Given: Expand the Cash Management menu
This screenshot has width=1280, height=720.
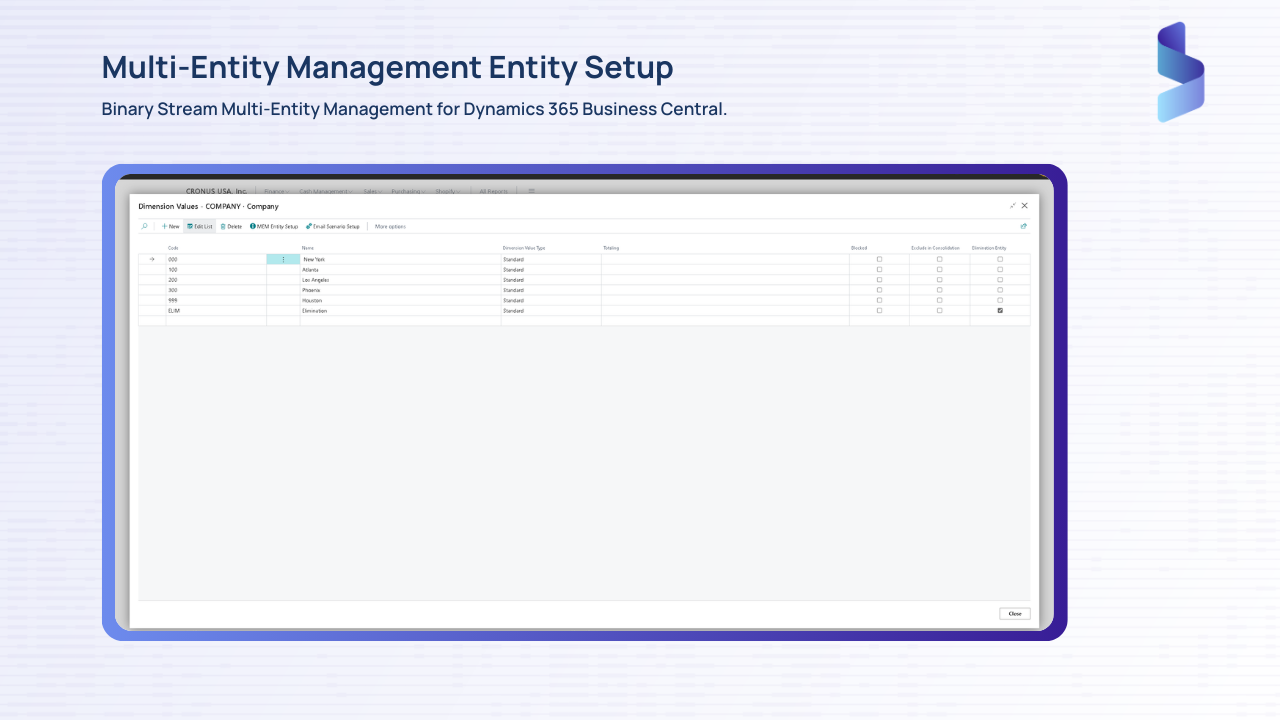Looking at the screenshot, I should click(325, 191).
